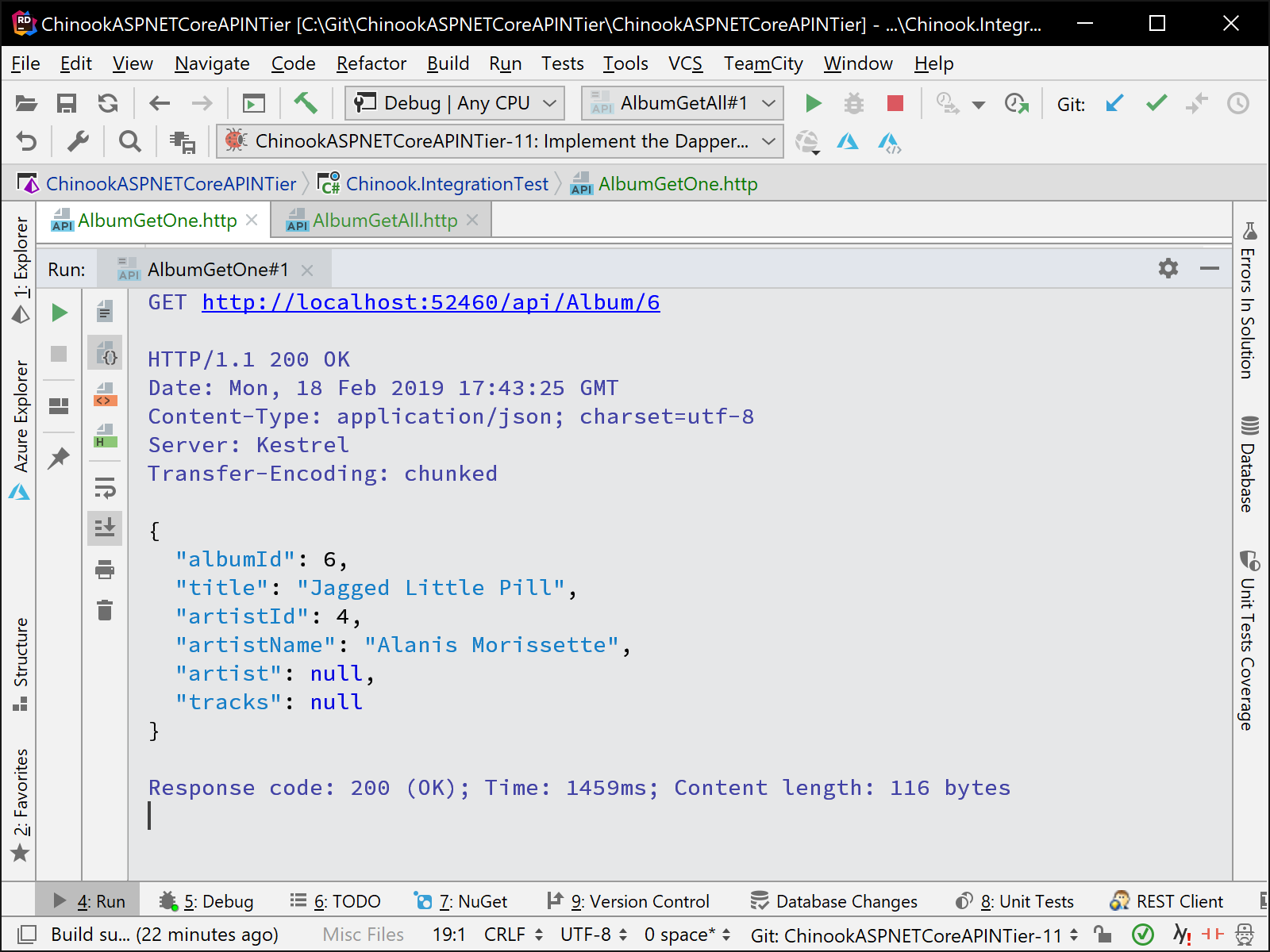This screenshot has height=952, width=1270.
Task: Build solution with the hammer icon
Action: coord(305,102)
